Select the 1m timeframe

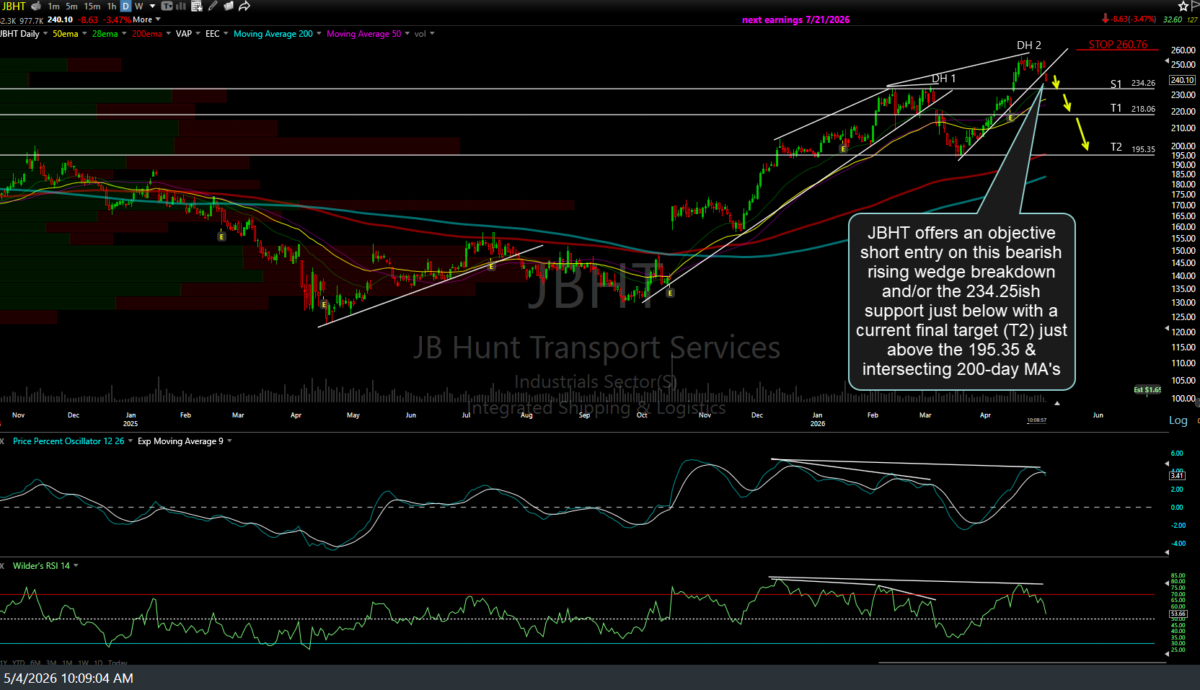pyautogui.click(x=54, y=6)
